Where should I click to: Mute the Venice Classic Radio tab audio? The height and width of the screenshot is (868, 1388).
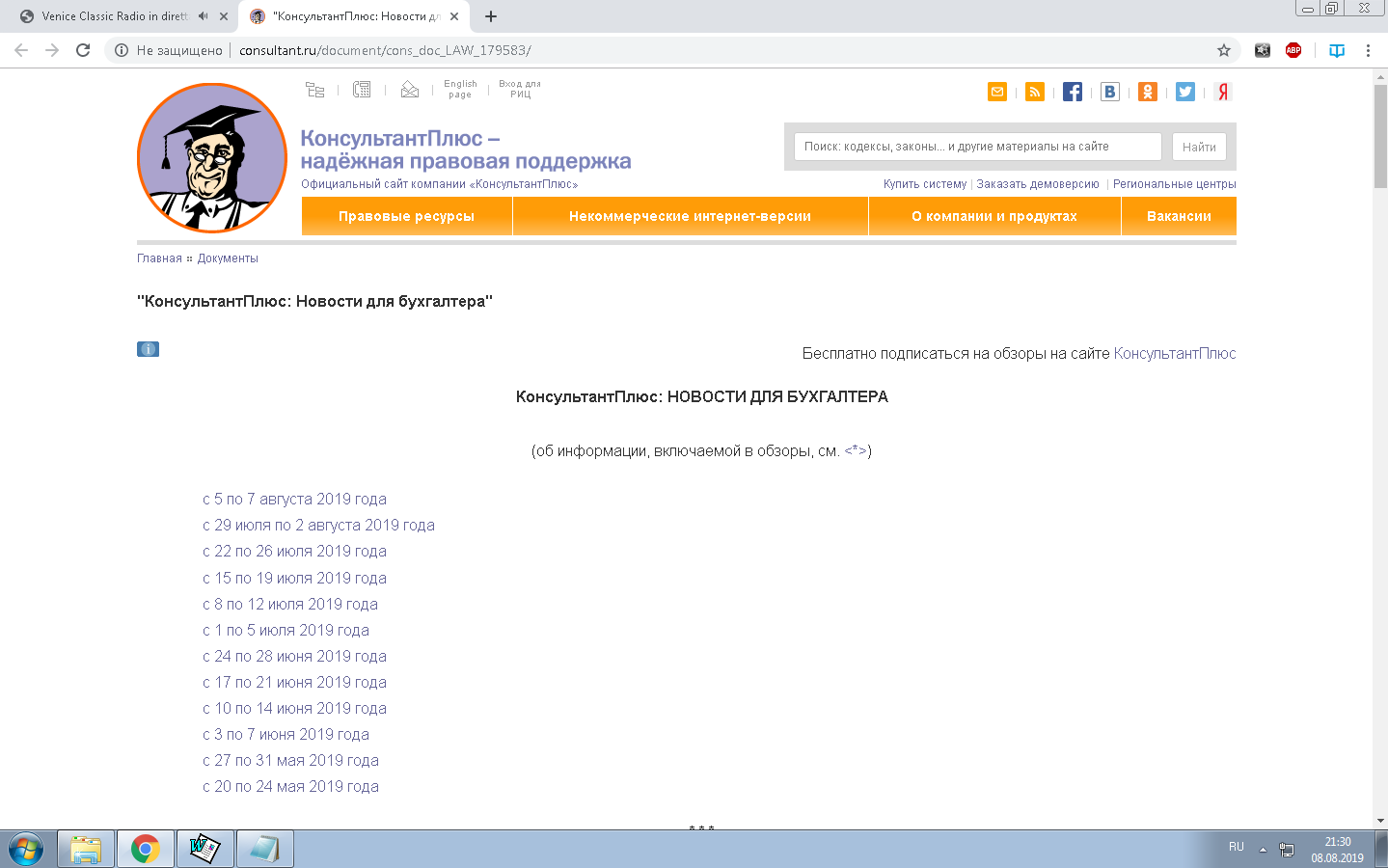pos(204,16)
